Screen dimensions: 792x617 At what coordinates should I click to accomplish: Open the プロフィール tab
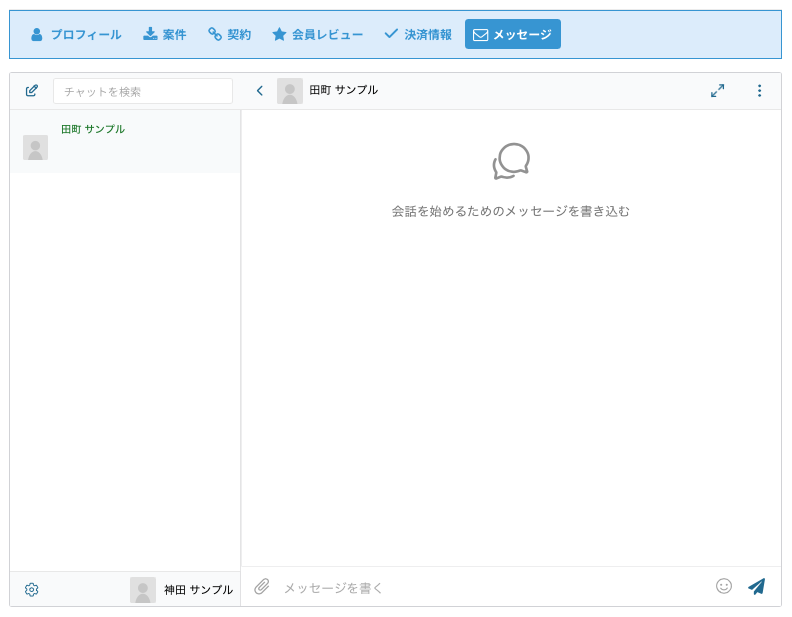(76, 34)
